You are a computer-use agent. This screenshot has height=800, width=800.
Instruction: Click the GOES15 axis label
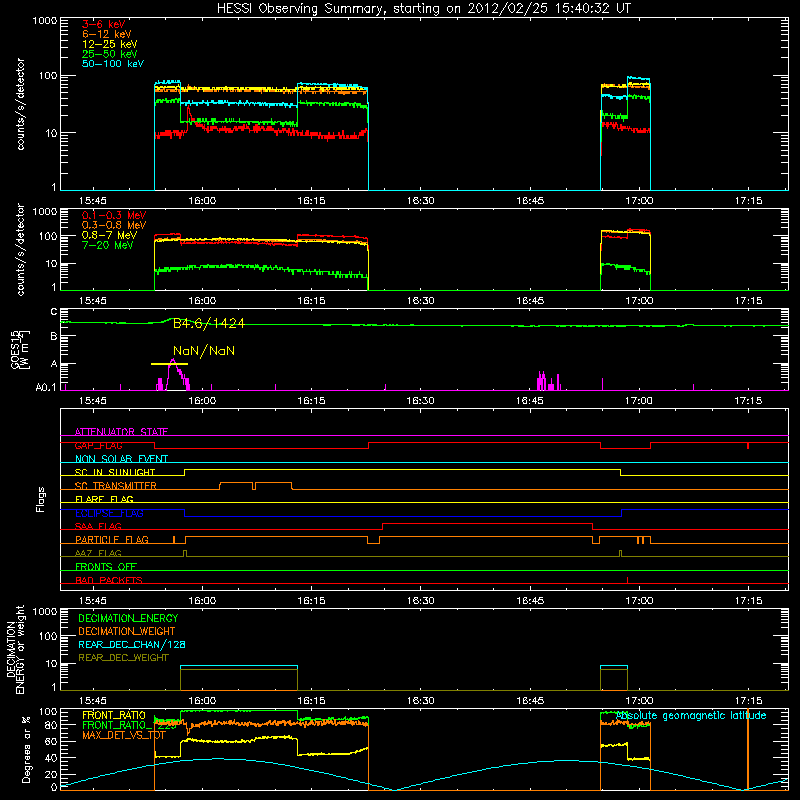20,350
